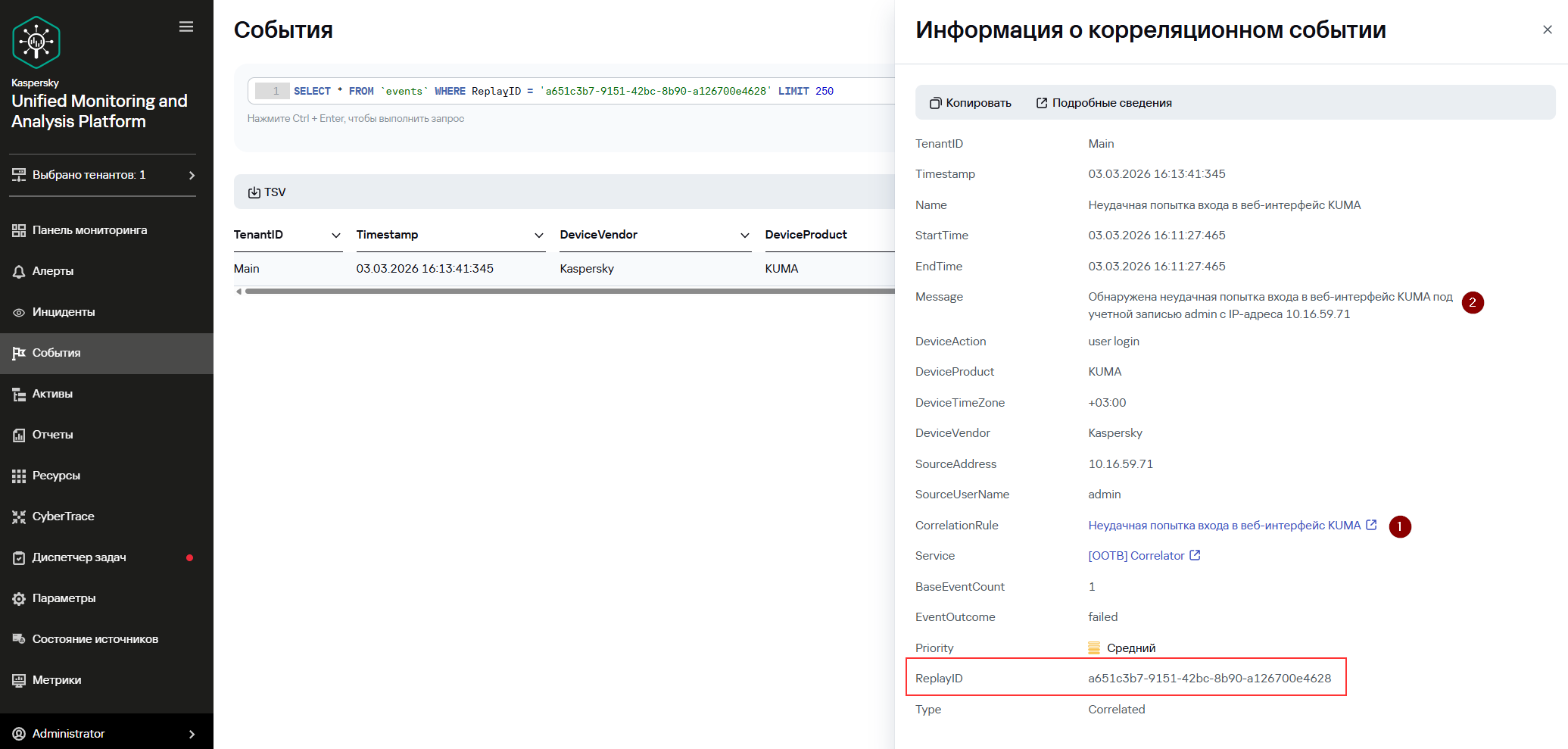Viewport: 1568px width, 749px height.
Task: Click the Kaspersky vendor cell in the table
Action: coord(587,269)
